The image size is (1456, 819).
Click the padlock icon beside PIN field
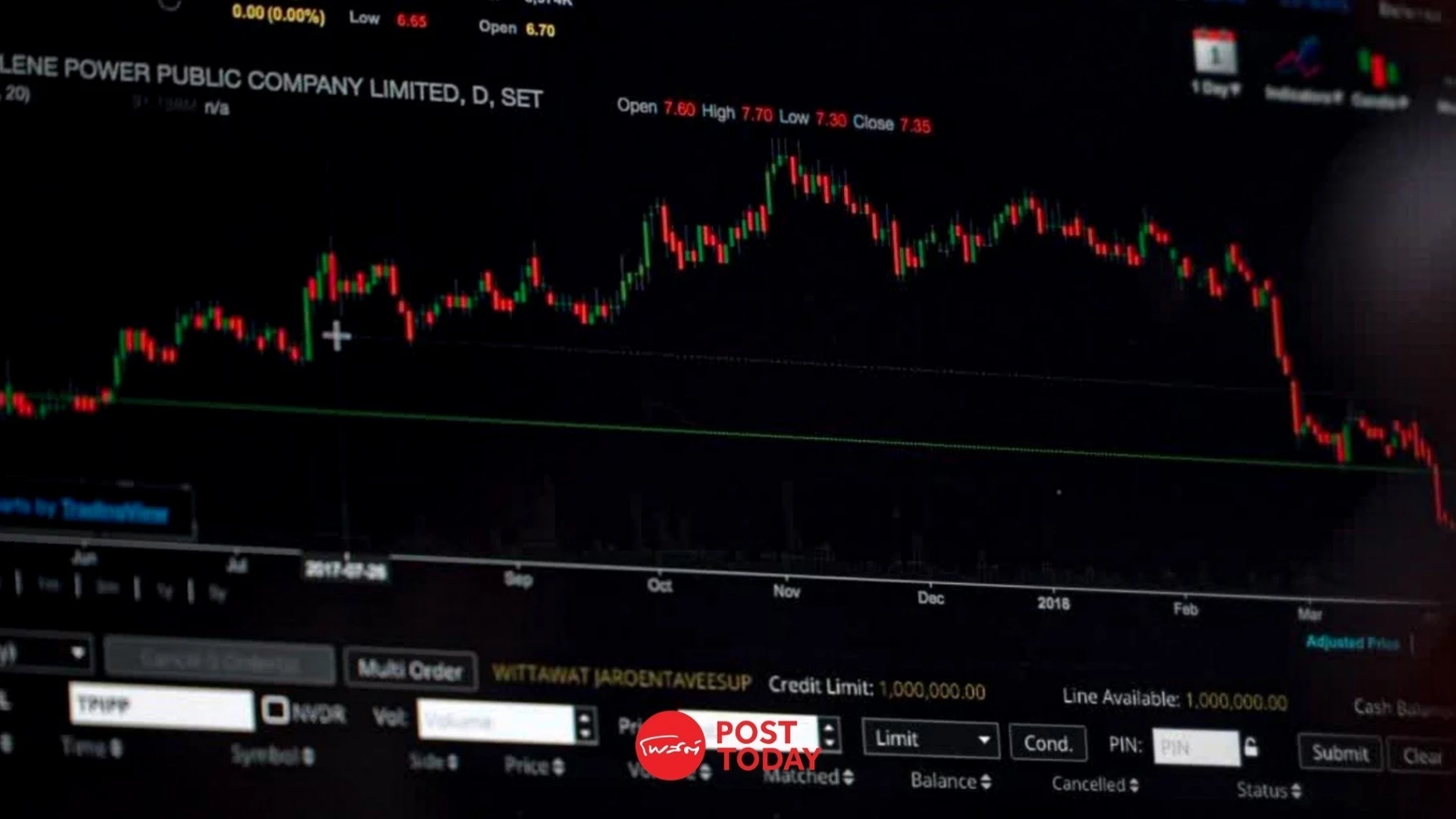click(x=1251, y=747)
